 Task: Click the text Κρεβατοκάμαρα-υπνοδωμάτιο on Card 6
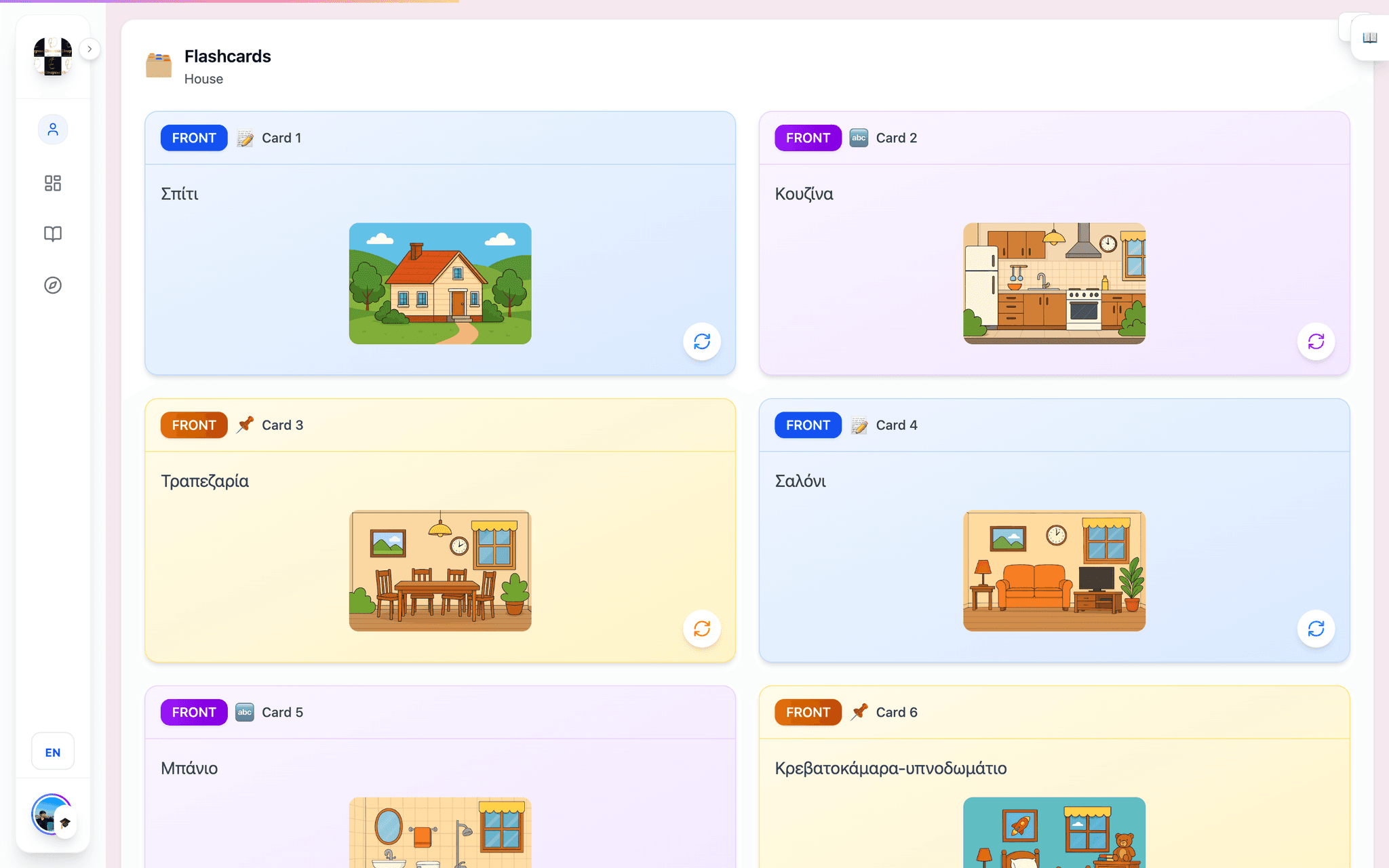pyautogui.click(x=891, y=768)
